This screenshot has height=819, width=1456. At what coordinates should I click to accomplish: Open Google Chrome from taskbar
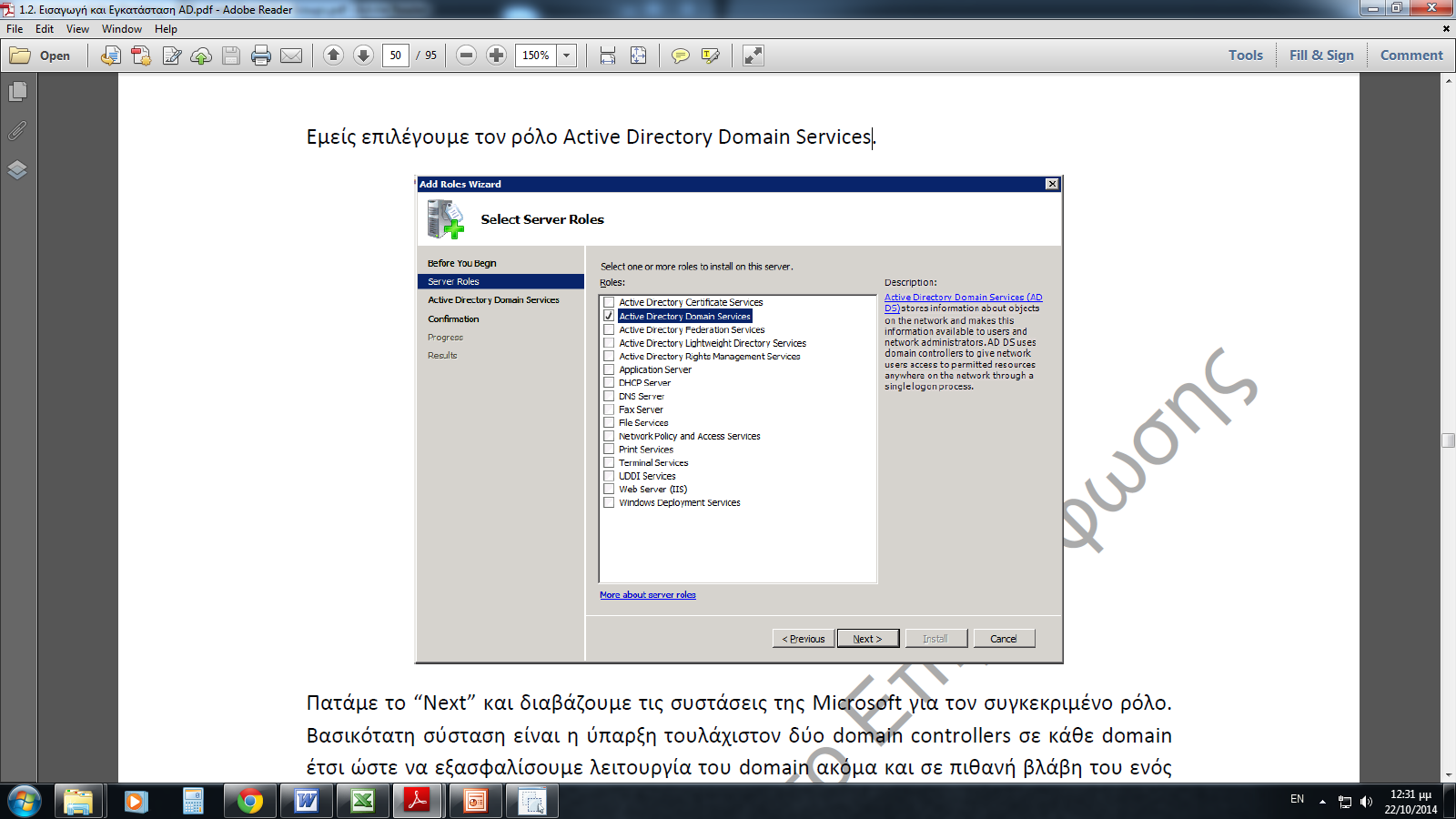coord(250,802)
